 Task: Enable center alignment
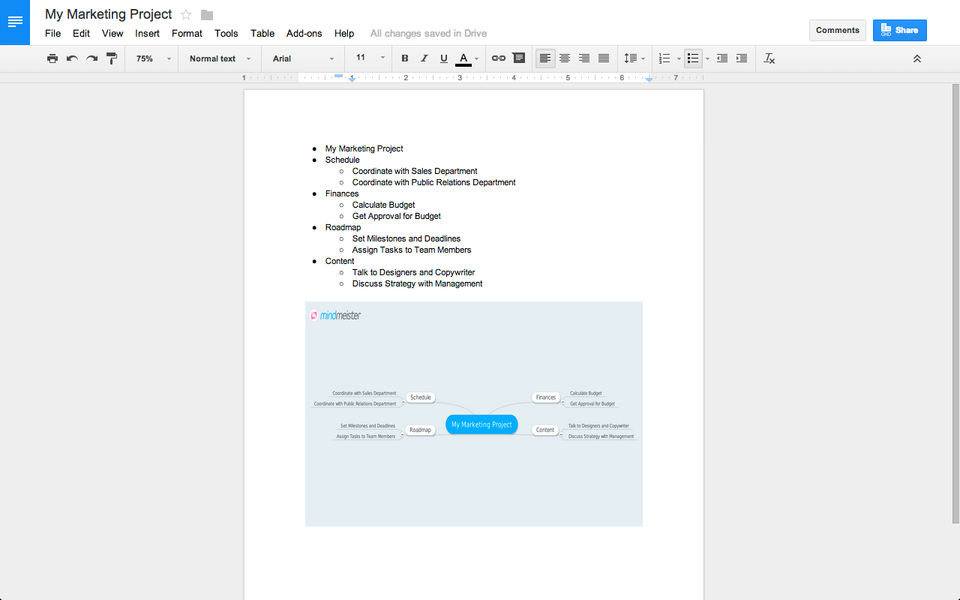tap(565, 59)
